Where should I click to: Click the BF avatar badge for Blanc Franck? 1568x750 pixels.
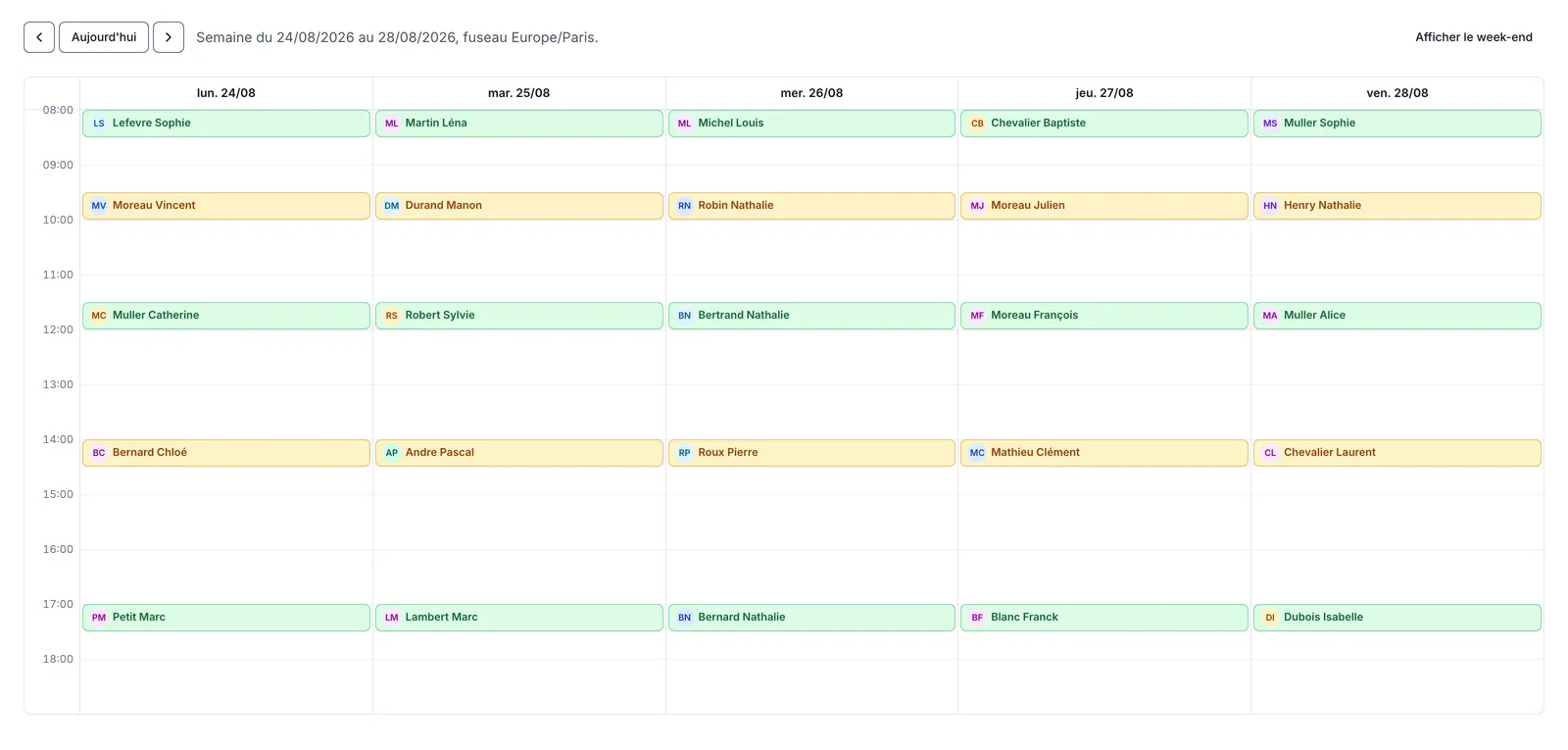pos(977,618)
